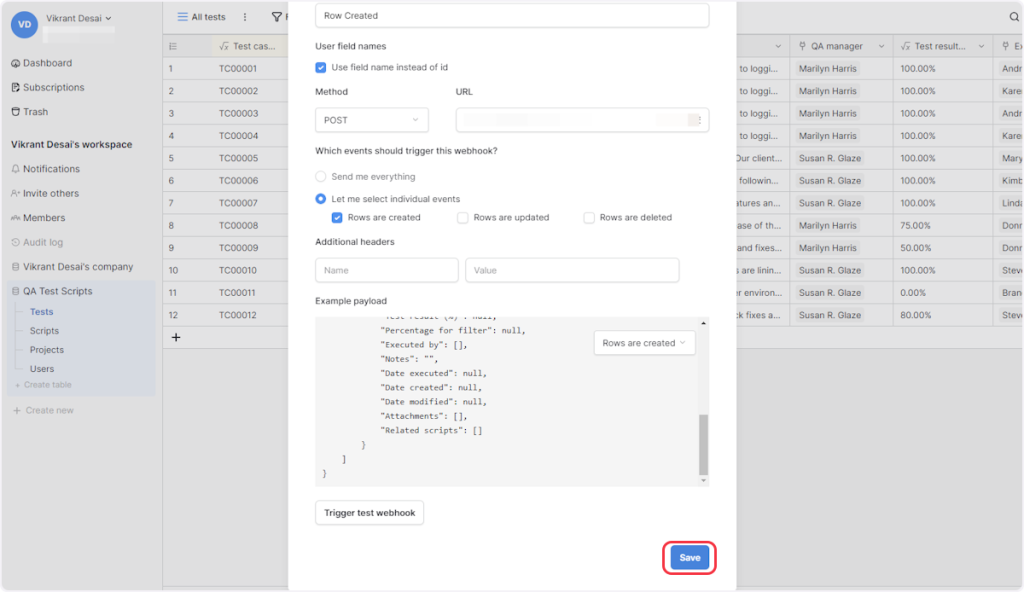
Task: Click the search magnifier icon
Action: [1013, 17]
